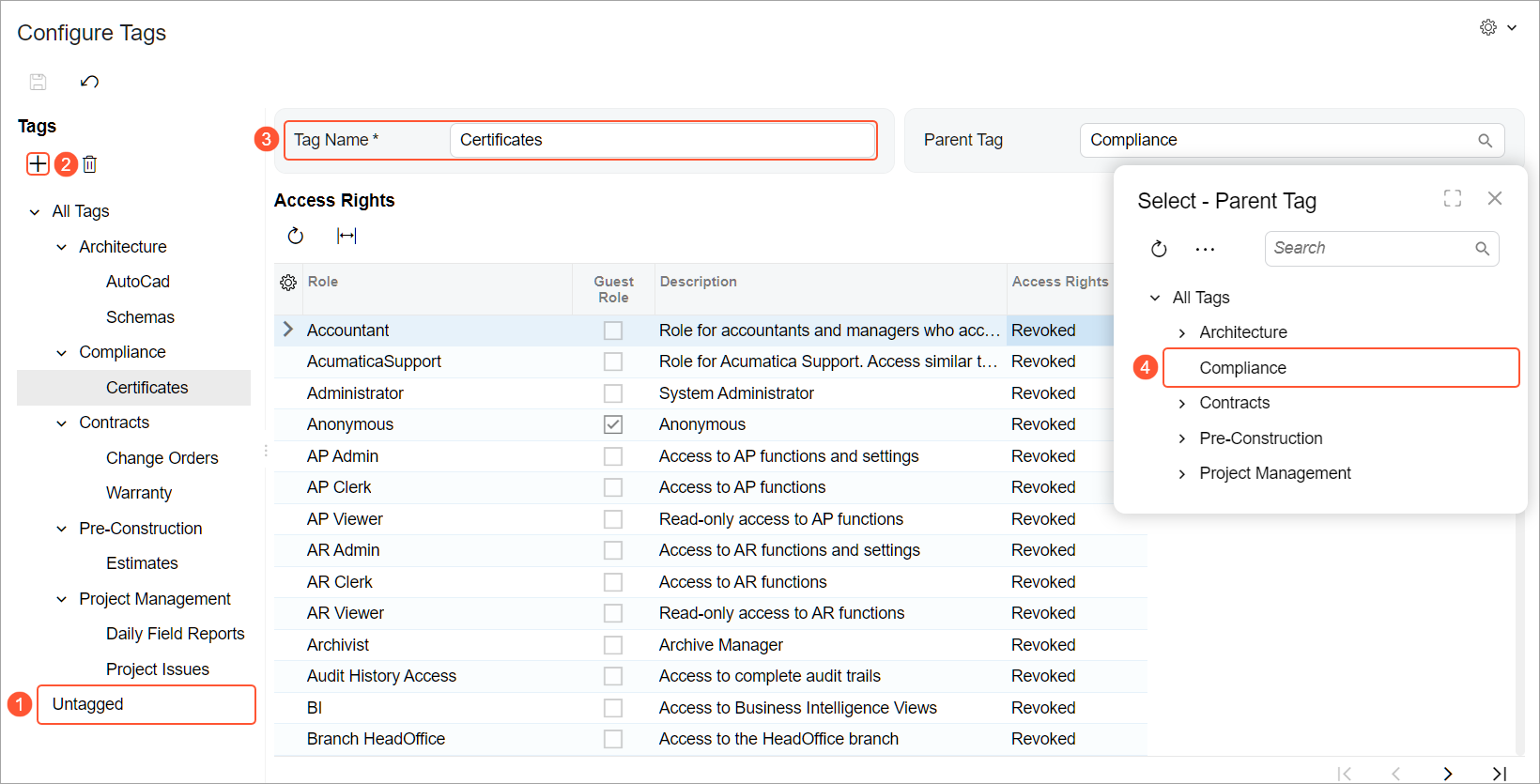This screenshot has height=784, width=1540.
Task: Click the add tag plus icon
Action: coord(38,164)
